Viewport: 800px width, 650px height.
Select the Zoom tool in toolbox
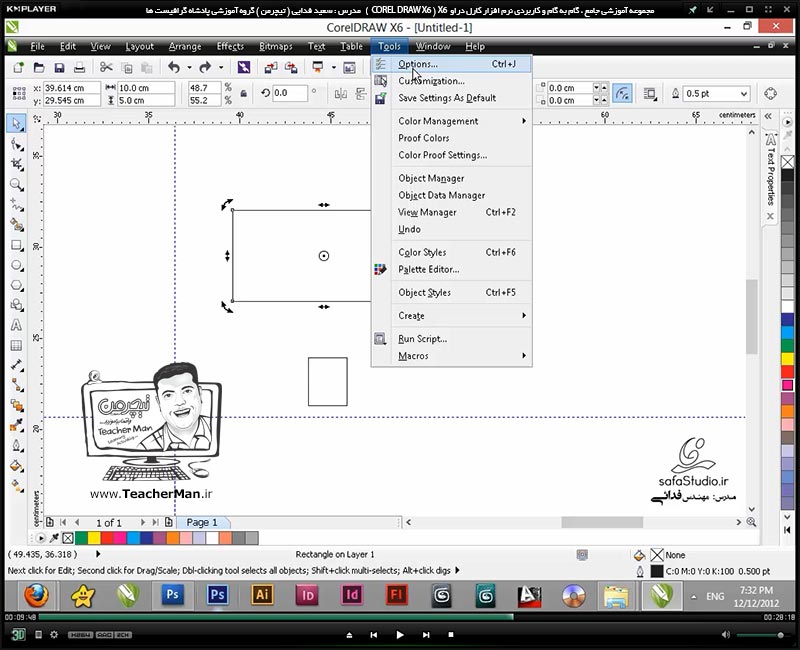(16, 184)
